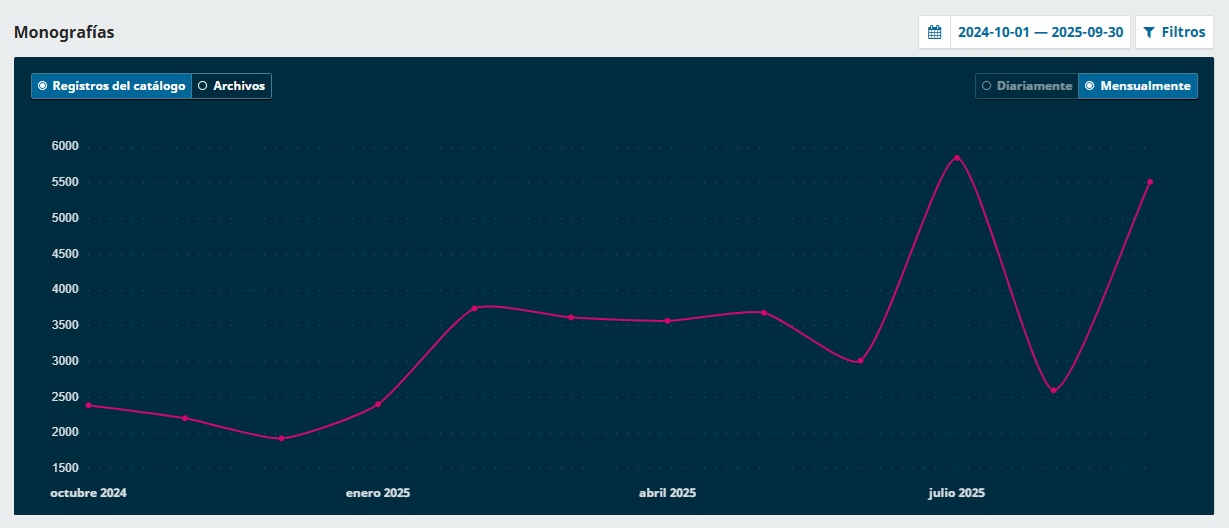Select the final September 2025 data point

pyautogui.click(x=1150, y=182)
